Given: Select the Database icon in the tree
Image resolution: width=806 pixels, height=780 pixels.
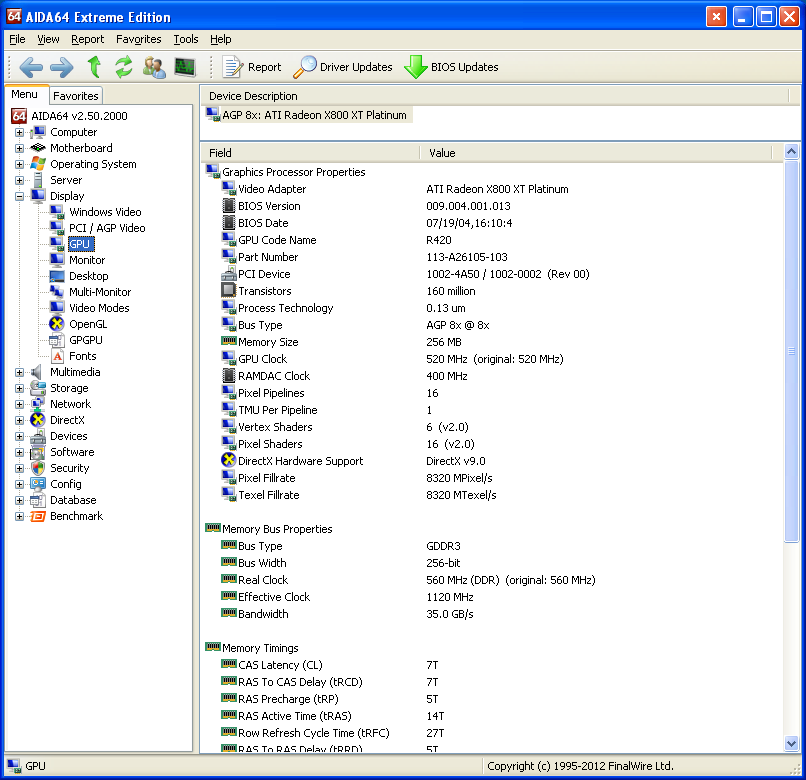Looking at the screenshot, I should tap(38, 500).
